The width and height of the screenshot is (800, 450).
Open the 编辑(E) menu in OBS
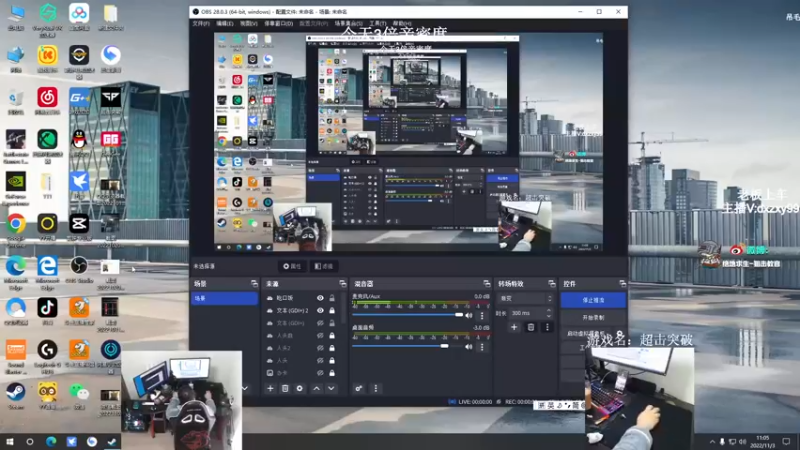(224, 23)
